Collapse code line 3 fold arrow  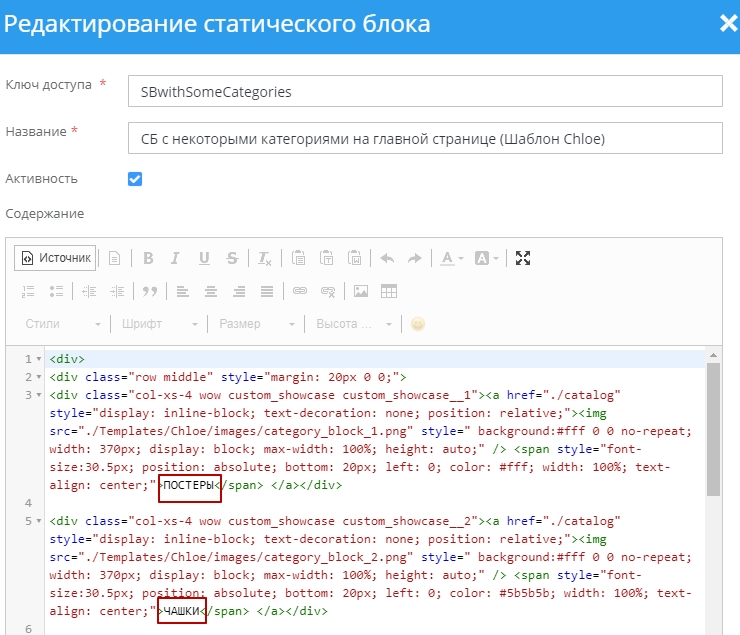pos(39,395)
